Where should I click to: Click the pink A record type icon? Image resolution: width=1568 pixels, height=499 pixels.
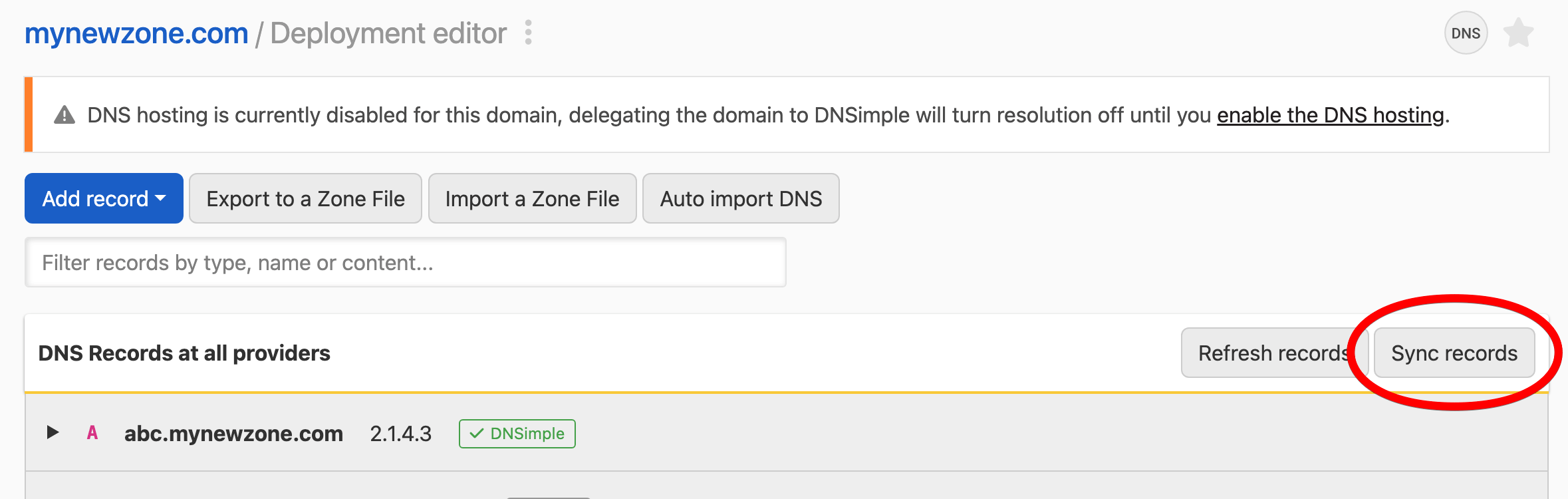92,433
